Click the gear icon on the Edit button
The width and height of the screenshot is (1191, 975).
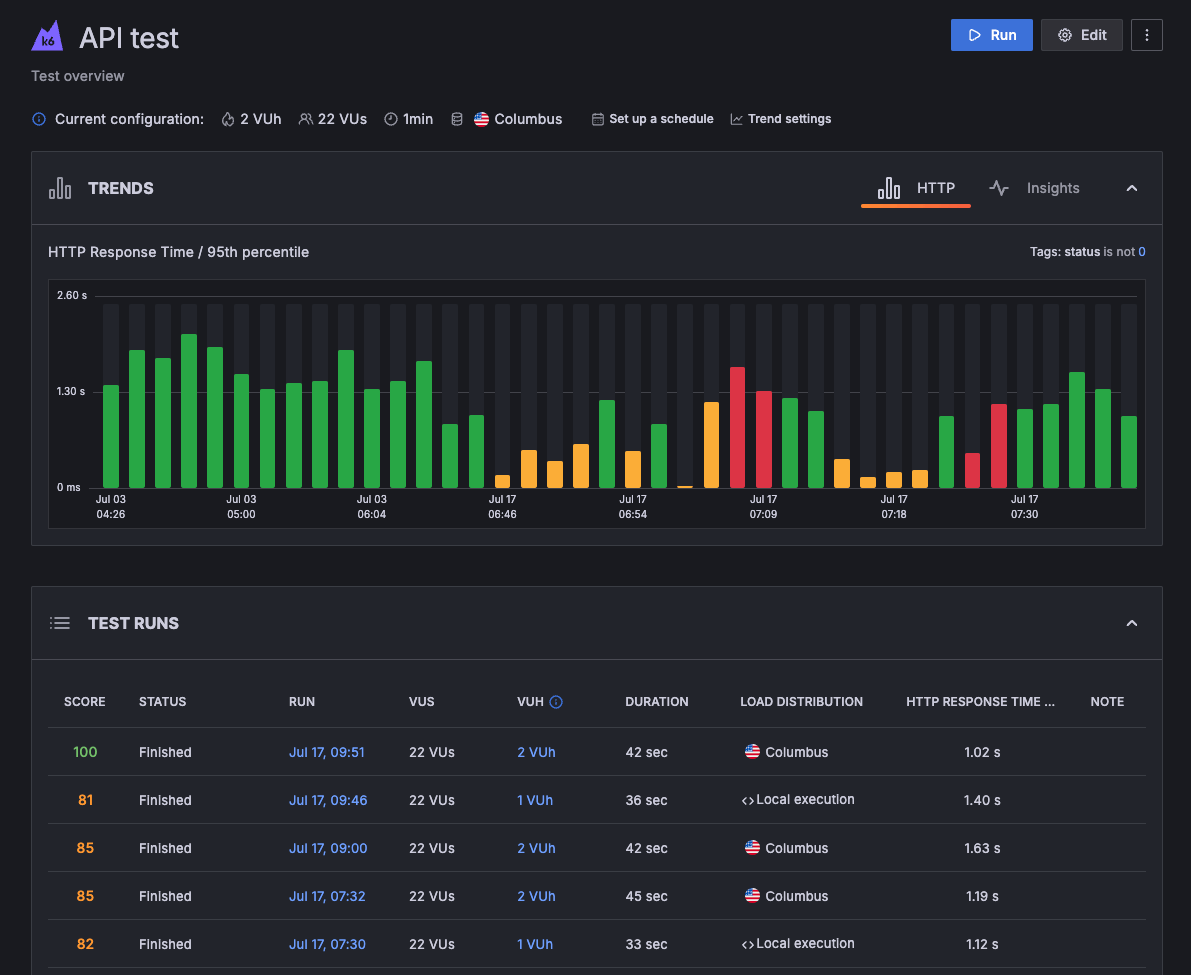[1066, 34]
